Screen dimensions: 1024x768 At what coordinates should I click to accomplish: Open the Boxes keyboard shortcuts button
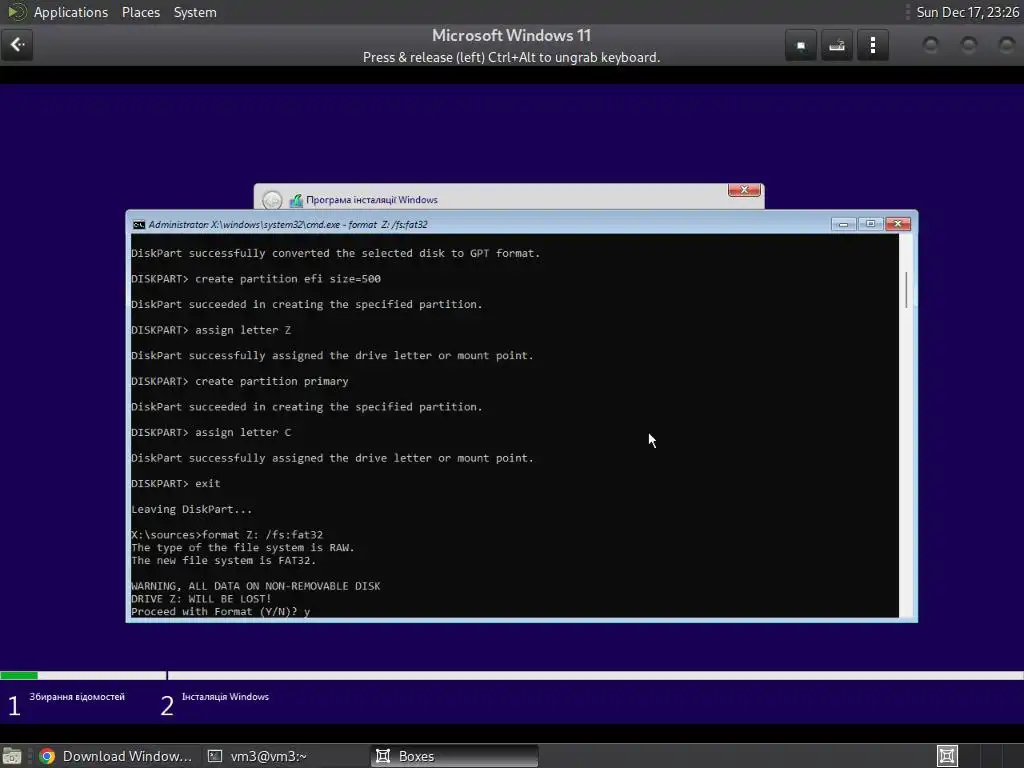837,45
